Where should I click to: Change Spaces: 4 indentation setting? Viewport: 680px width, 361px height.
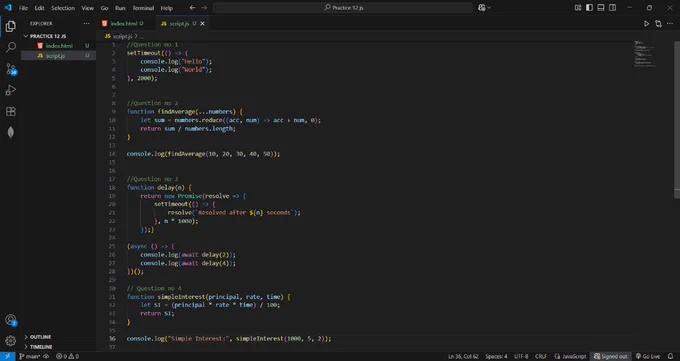click(x=496, y=356)
